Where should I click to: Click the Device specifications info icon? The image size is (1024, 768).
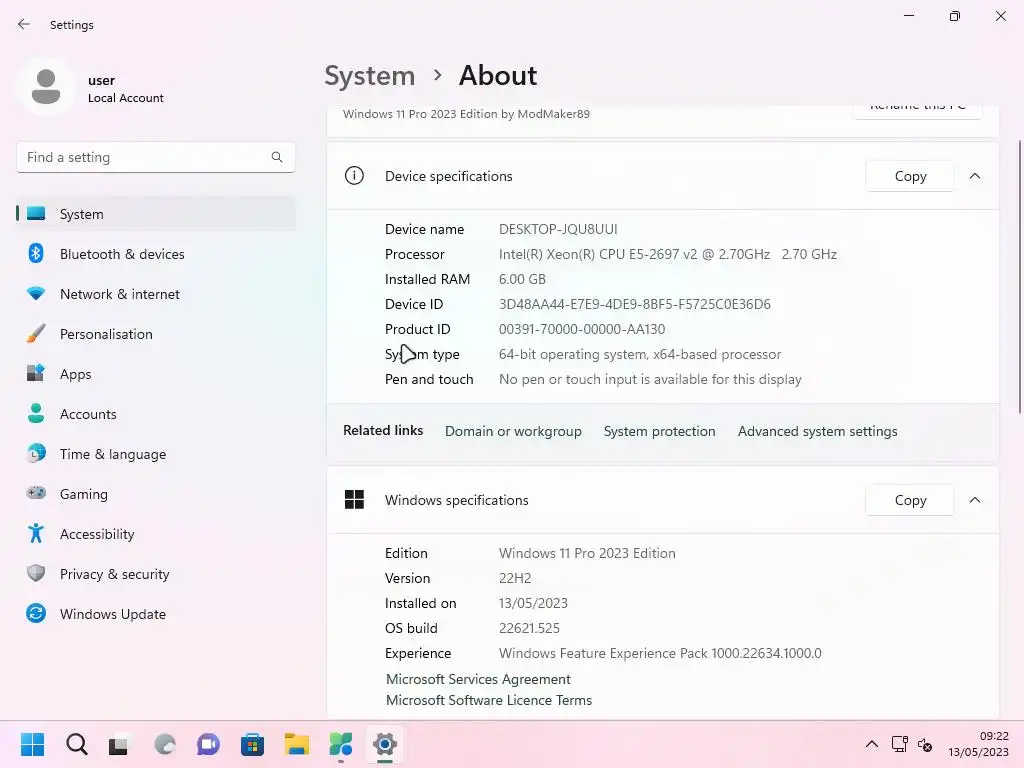(354, 176)
